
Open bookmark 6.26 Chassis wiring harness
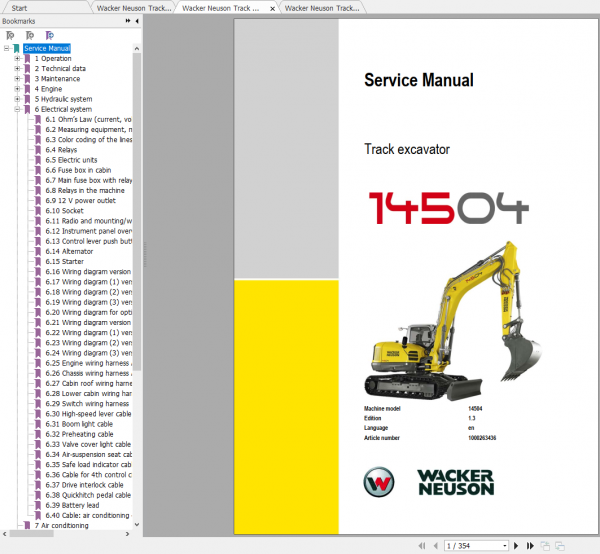88,373
